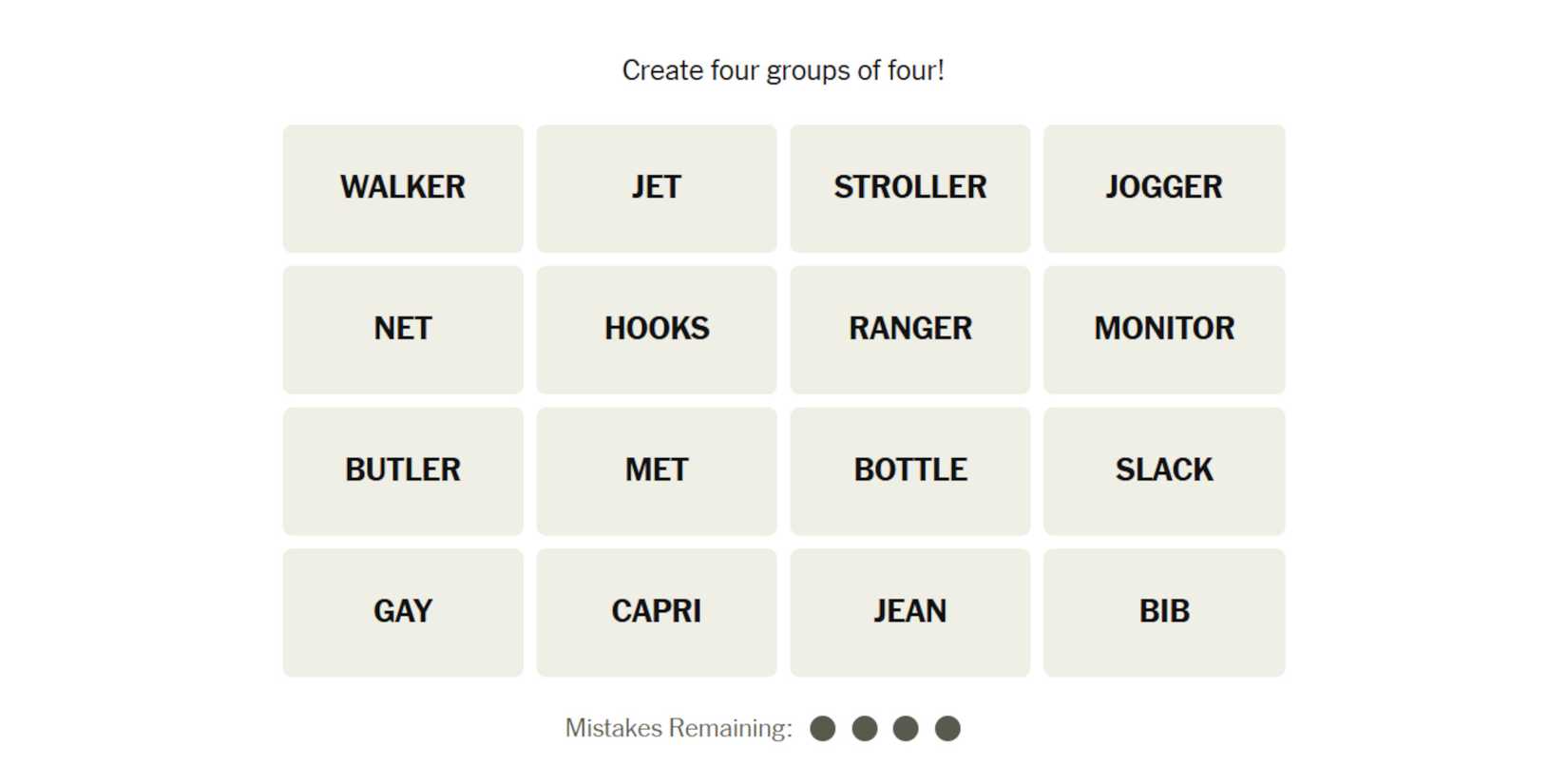The height and width of the screenshot is (784, 1568).
Task: Click the last mistakes remaining dot
Action: coord(947,729)
